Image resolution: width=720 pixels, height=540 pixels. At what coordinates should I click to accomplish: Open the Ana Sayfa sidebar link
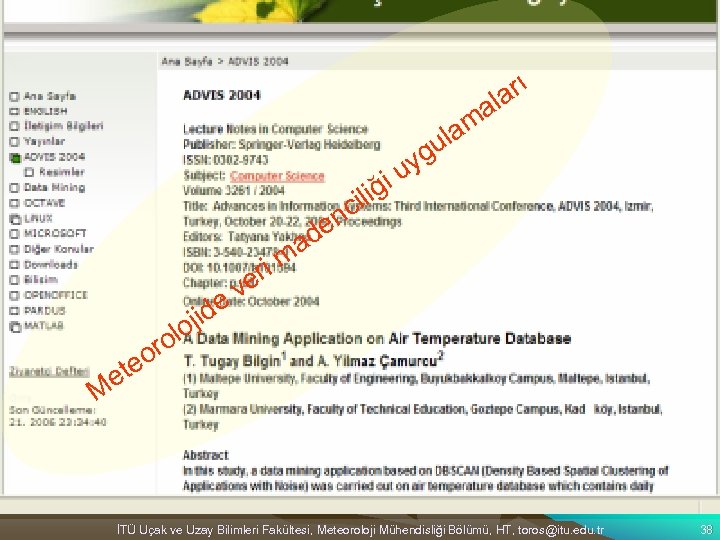click(x=50, y=96)
